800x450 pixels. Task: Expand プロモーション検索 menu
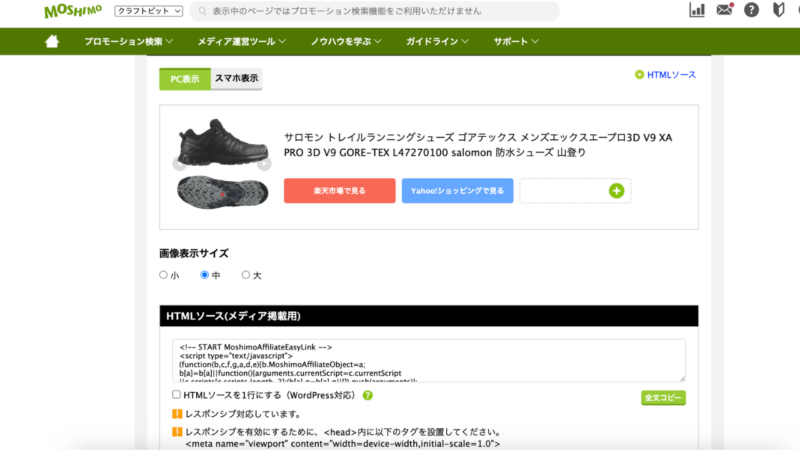tap(129, 41)
